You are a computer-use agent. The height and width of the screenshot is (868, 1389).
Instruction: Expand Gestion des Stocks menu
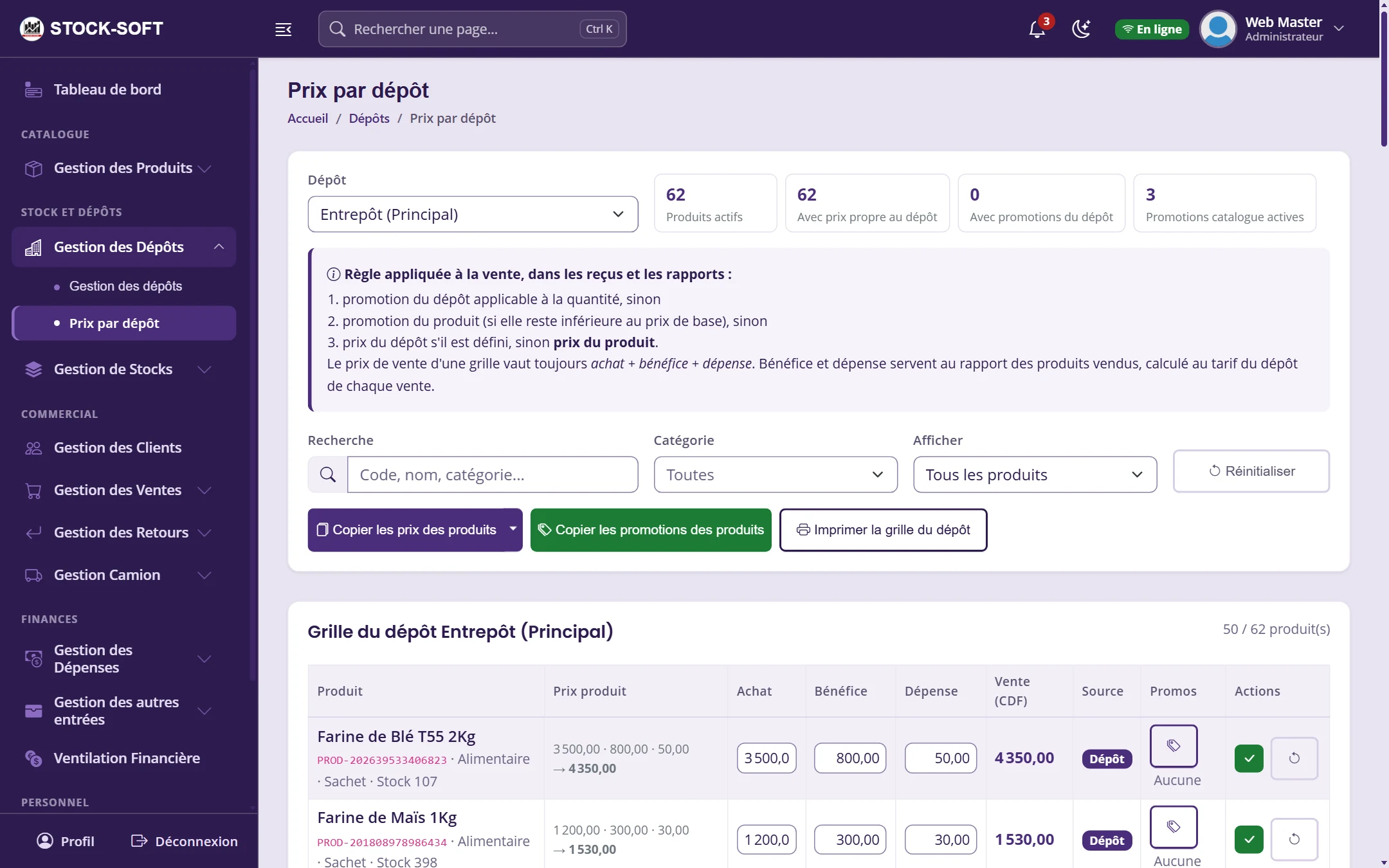coord(123,369)
